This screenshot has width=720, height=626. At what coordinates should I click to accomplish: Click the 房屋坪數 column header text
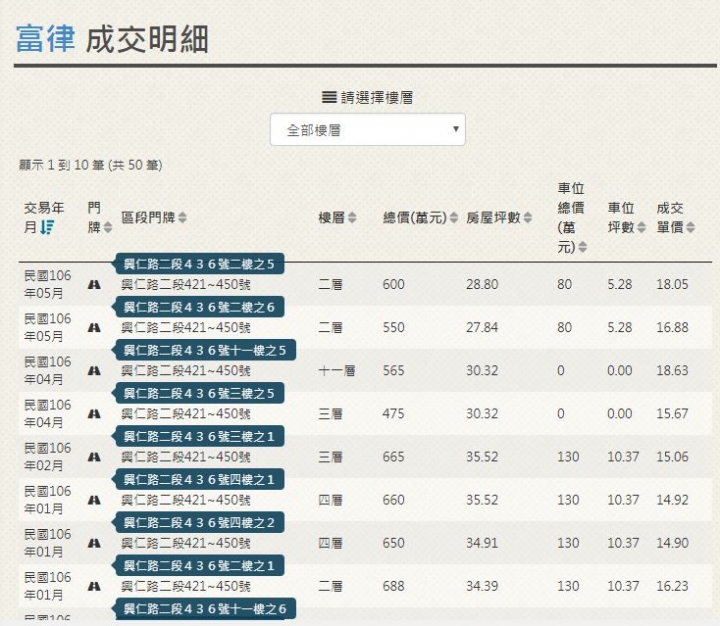point(494,218)
